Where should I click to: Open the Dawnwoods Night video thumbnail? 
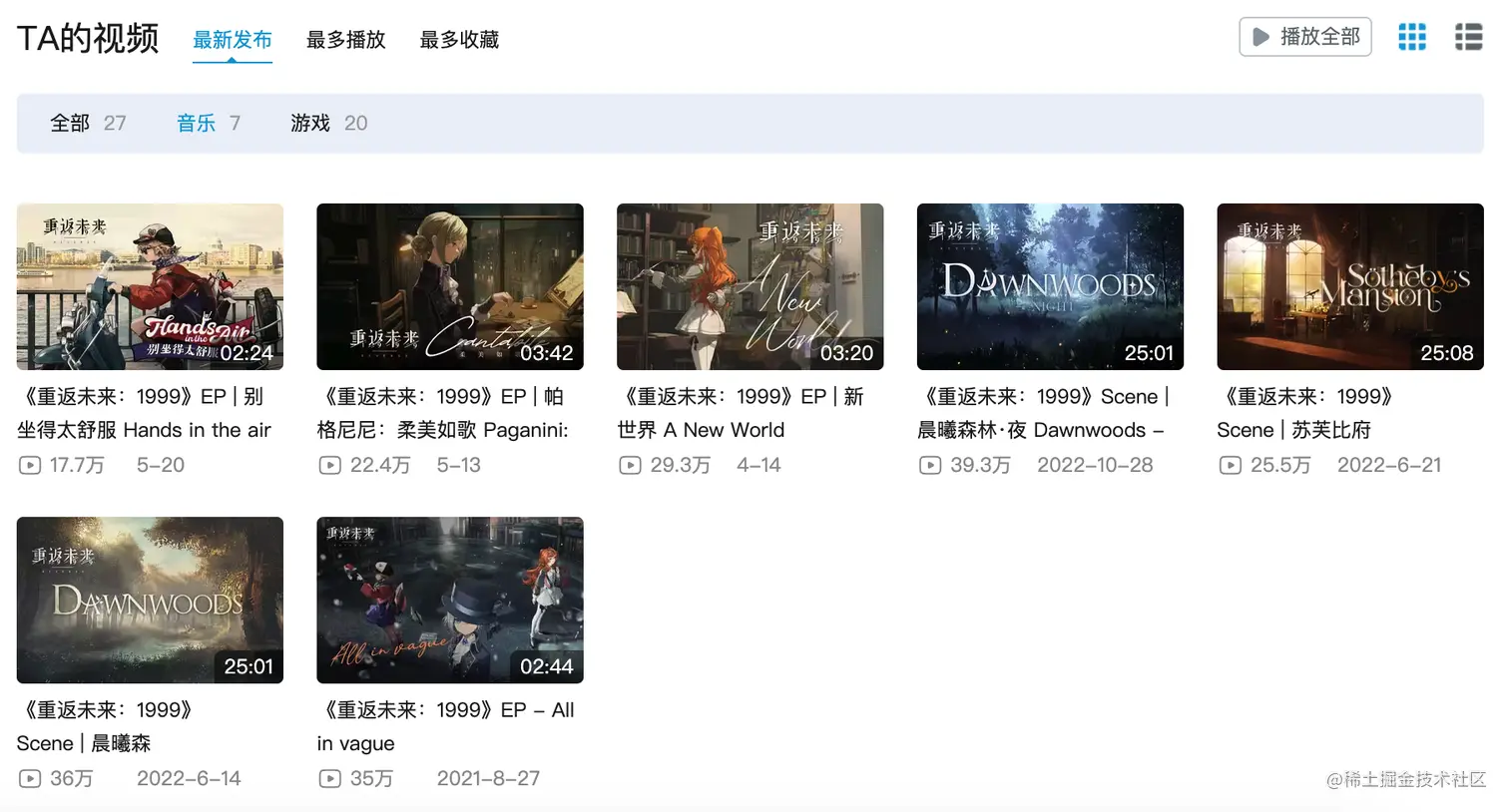pos(1050,286)
